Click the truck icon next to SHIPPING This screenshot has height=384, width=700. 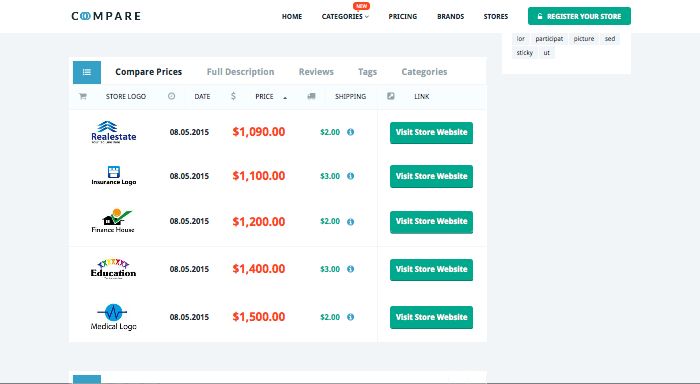point(312,96)
